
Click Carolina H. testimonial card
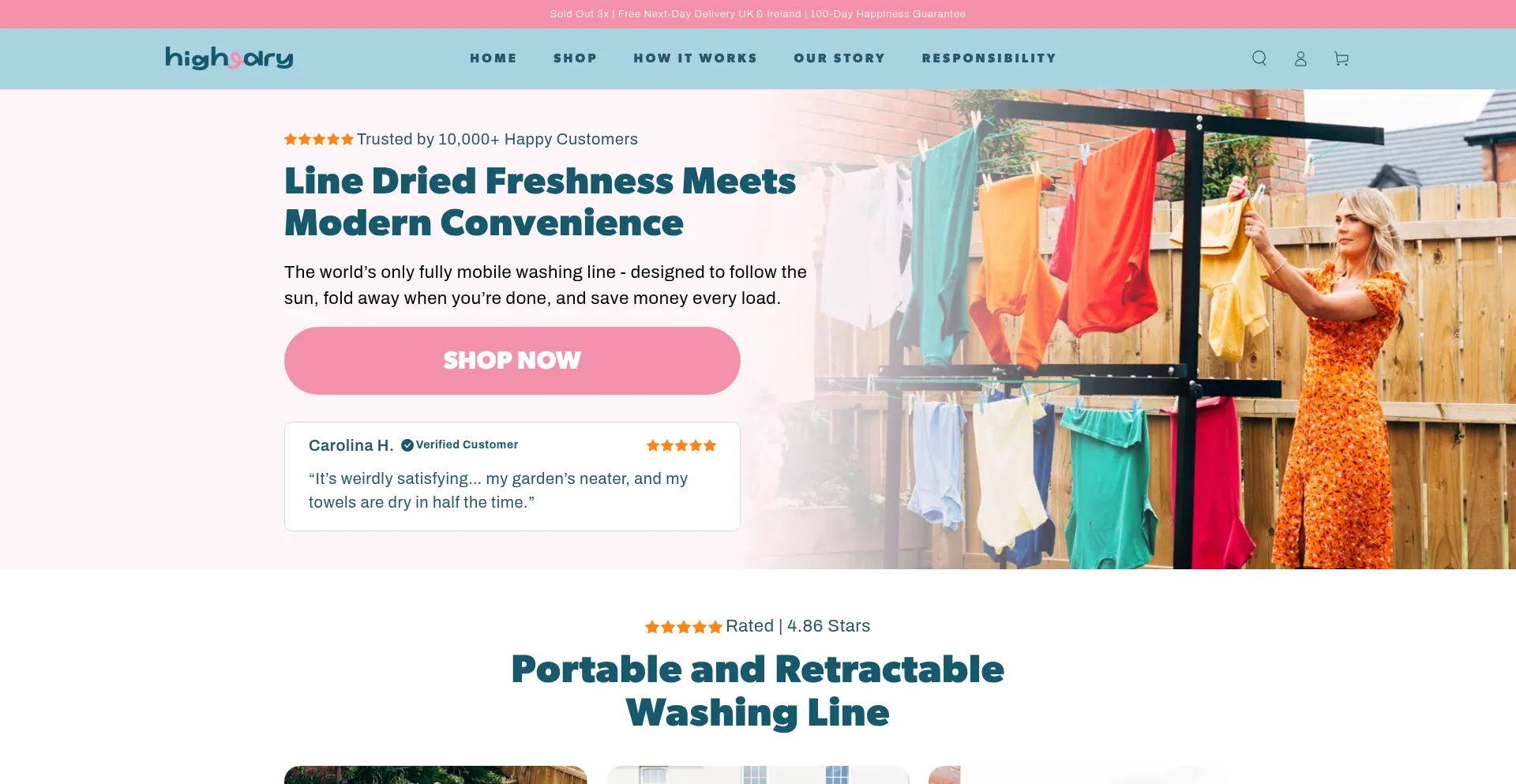pos(512,476)
